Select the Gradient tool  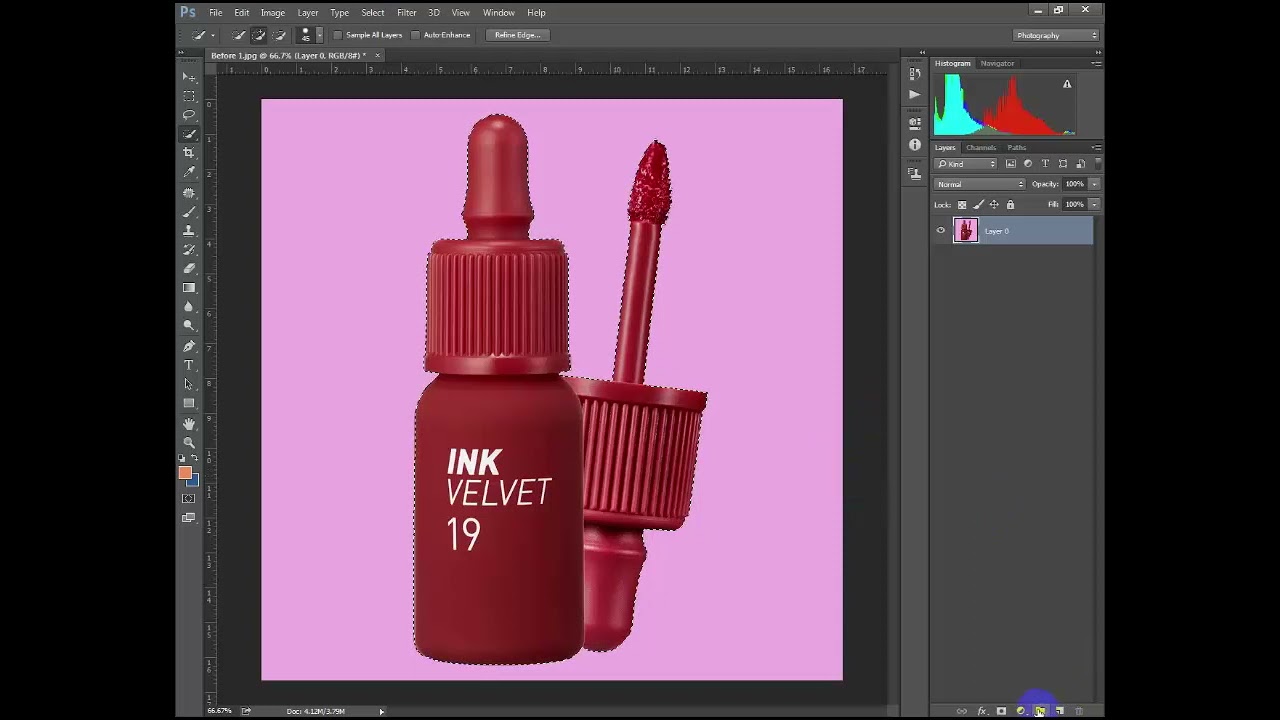tap(189, 288)
